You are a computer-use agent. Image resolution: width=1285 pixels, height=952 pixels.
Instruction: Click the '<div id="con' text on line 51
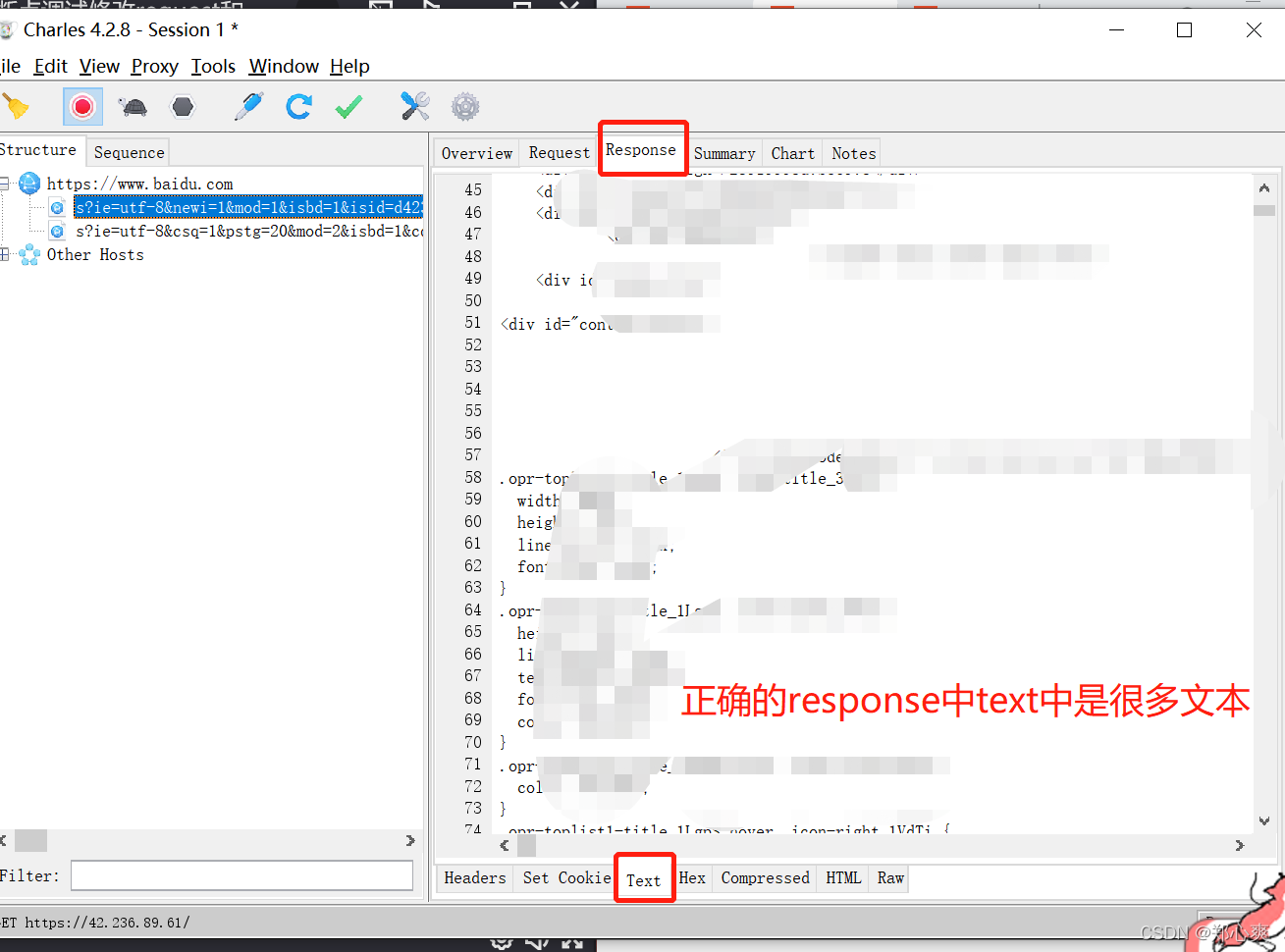[556, 324]
